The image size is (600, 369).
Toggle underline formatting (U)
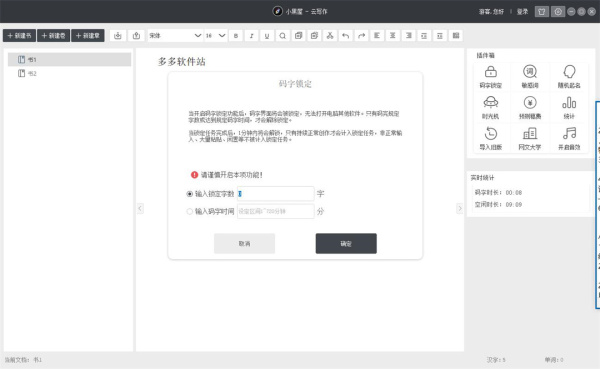click(x=267, y=36)
